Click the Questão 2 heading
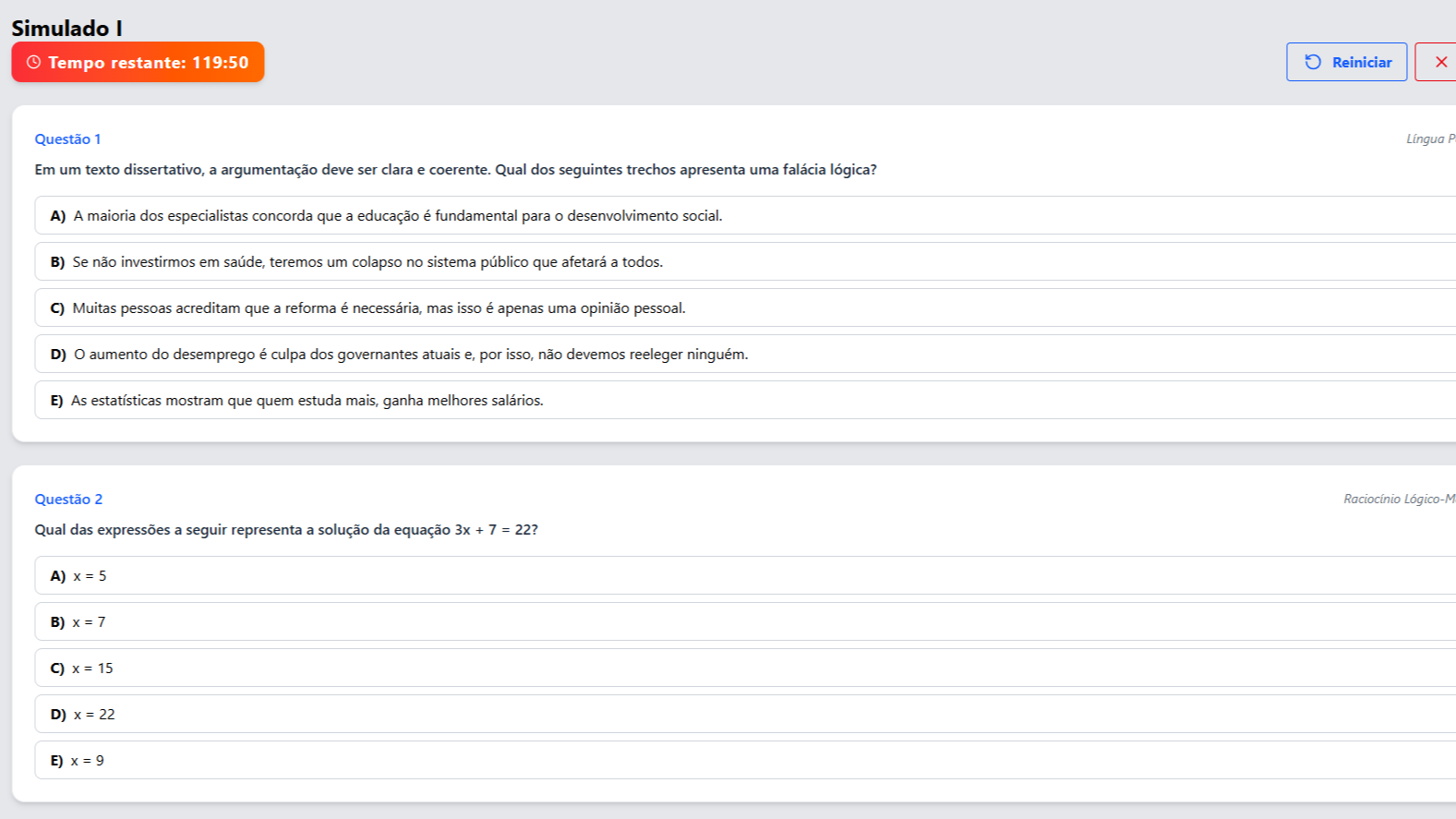The width and height of the screenshot is (1456, 819). [68, 500]
